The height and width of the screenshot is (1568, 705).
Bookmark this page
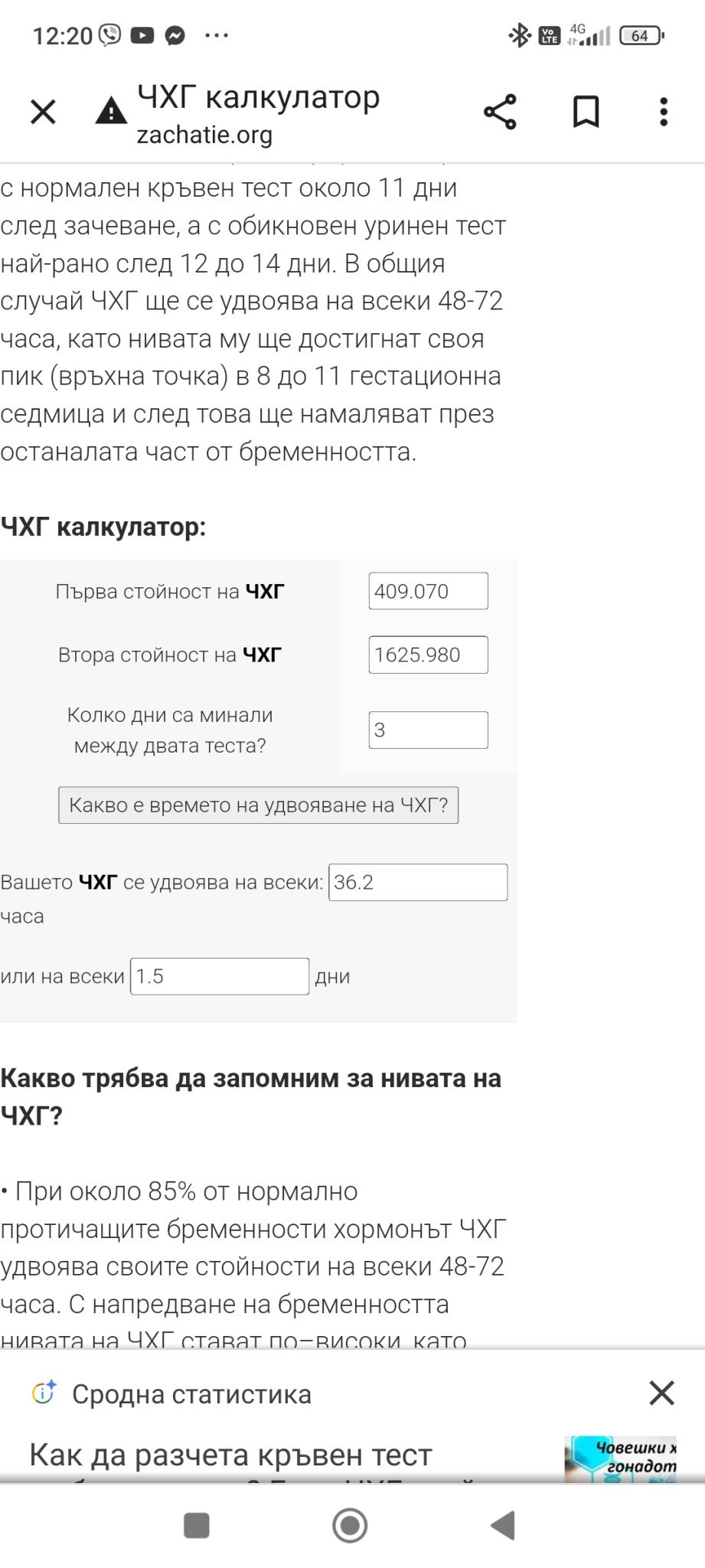click(x=586, y=112)
